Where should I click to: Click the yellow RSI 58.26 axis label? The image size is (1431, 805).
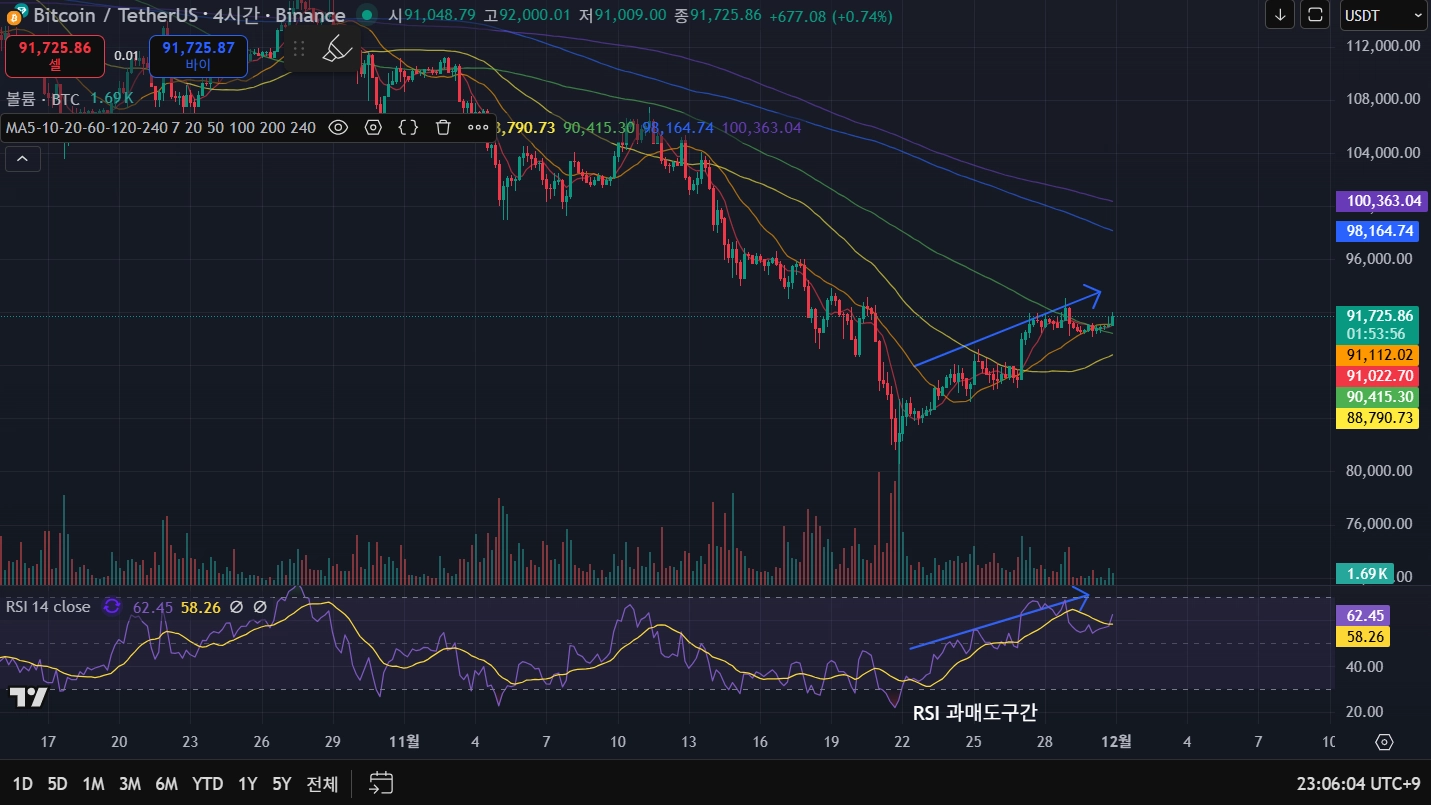pos(1364,636)
